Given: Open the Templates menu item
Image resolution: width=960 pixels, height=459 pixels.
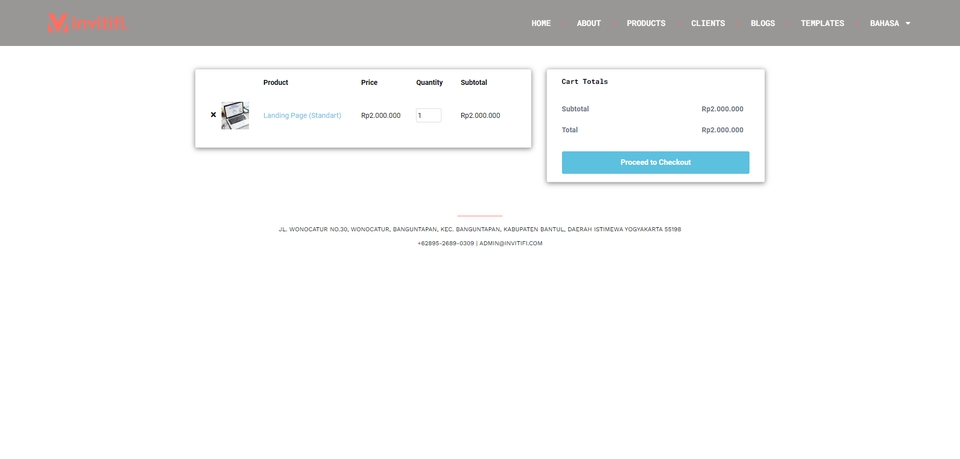Looking at the screenshot, I should point(822,23).
